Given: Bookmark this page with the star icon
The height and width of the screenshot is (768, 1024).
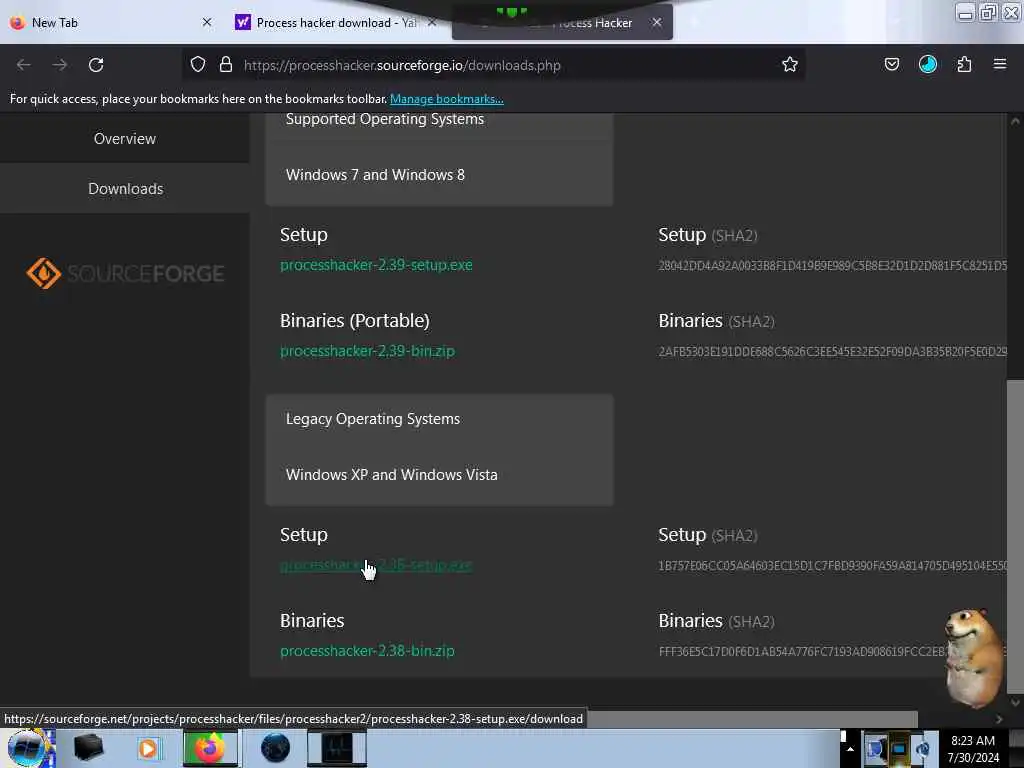Looking at the screenshot, I should (790, 64).
